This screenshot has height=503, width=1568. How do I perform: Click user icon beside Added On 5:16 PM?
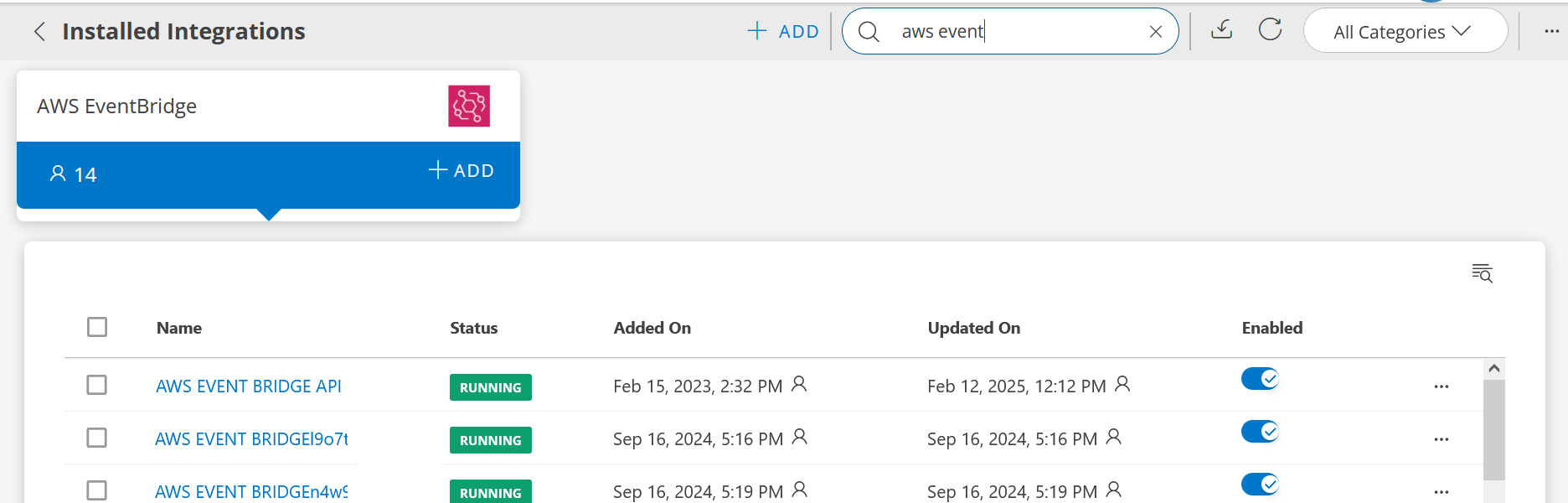click(x=800, y=437)
